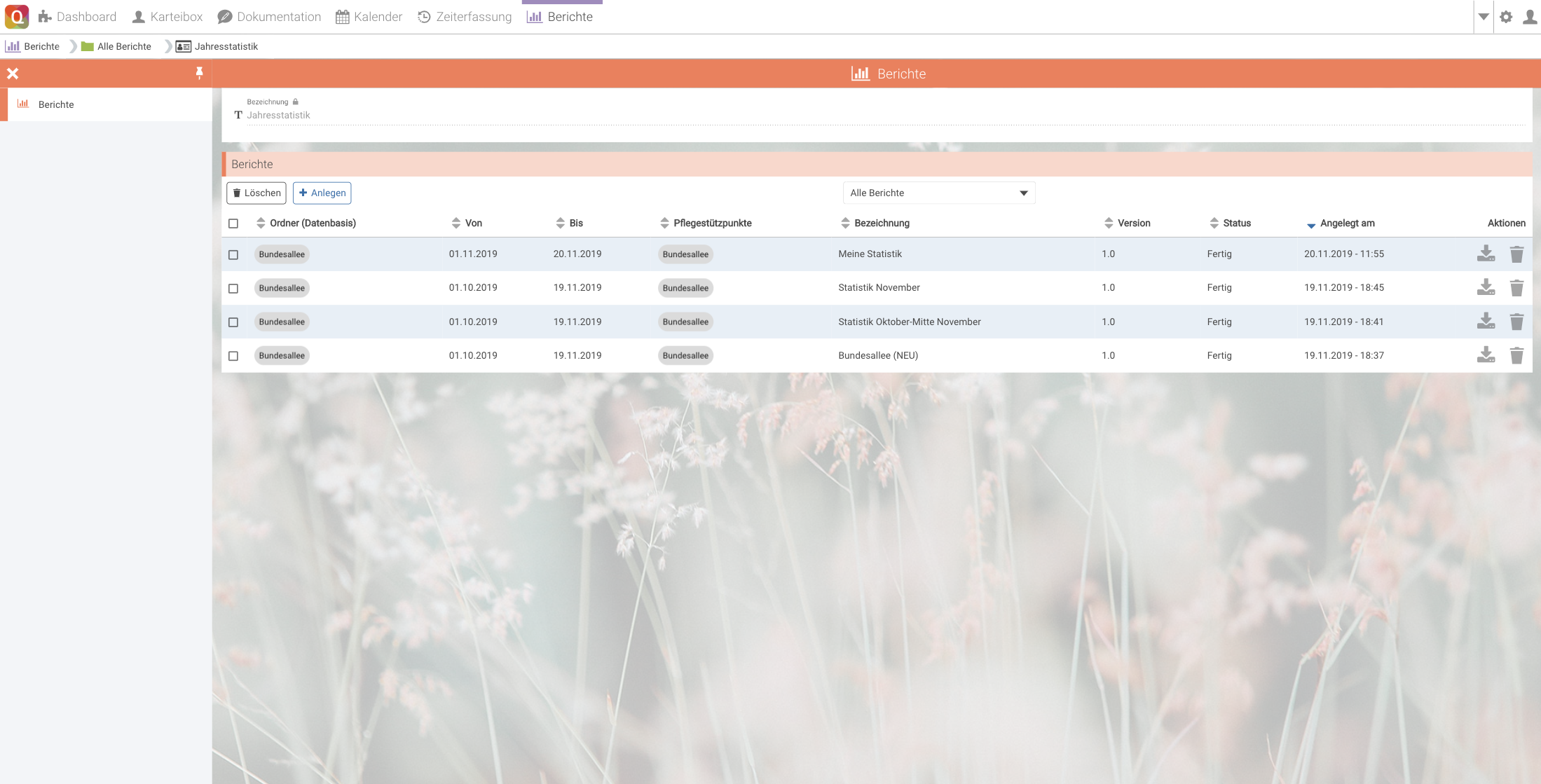Viewport: 1541px width, 784px height.
Task: Click the Anlegen button
Action: 322,193
